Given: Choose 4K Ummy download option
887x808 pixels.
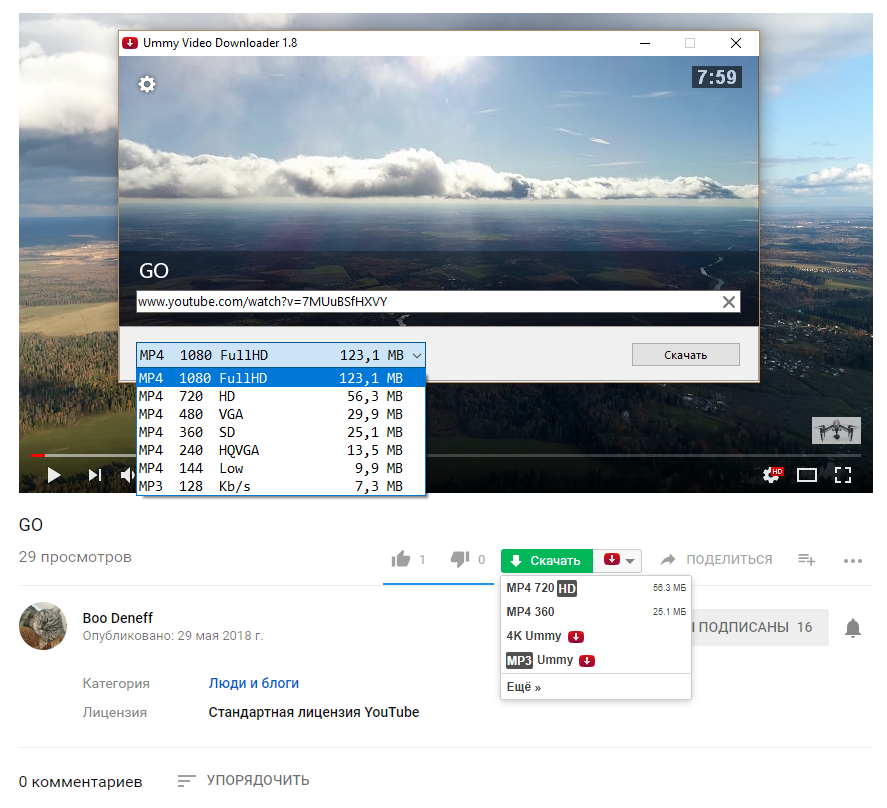Looking at the screenshot, I should [x=596, y=637].
